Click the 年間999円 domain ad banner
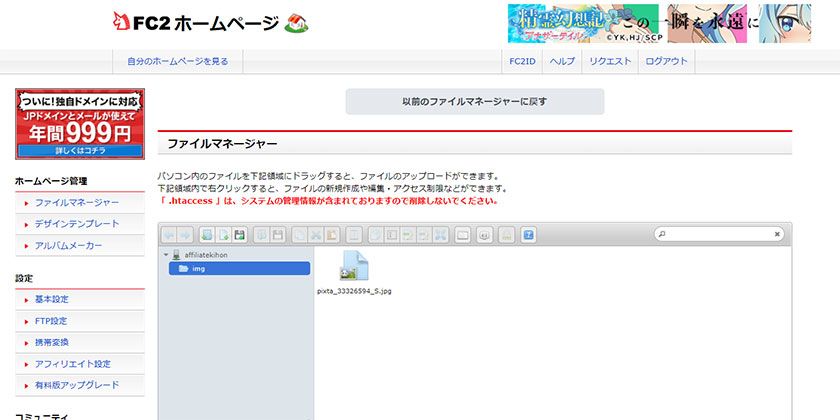 coord(80,124)
